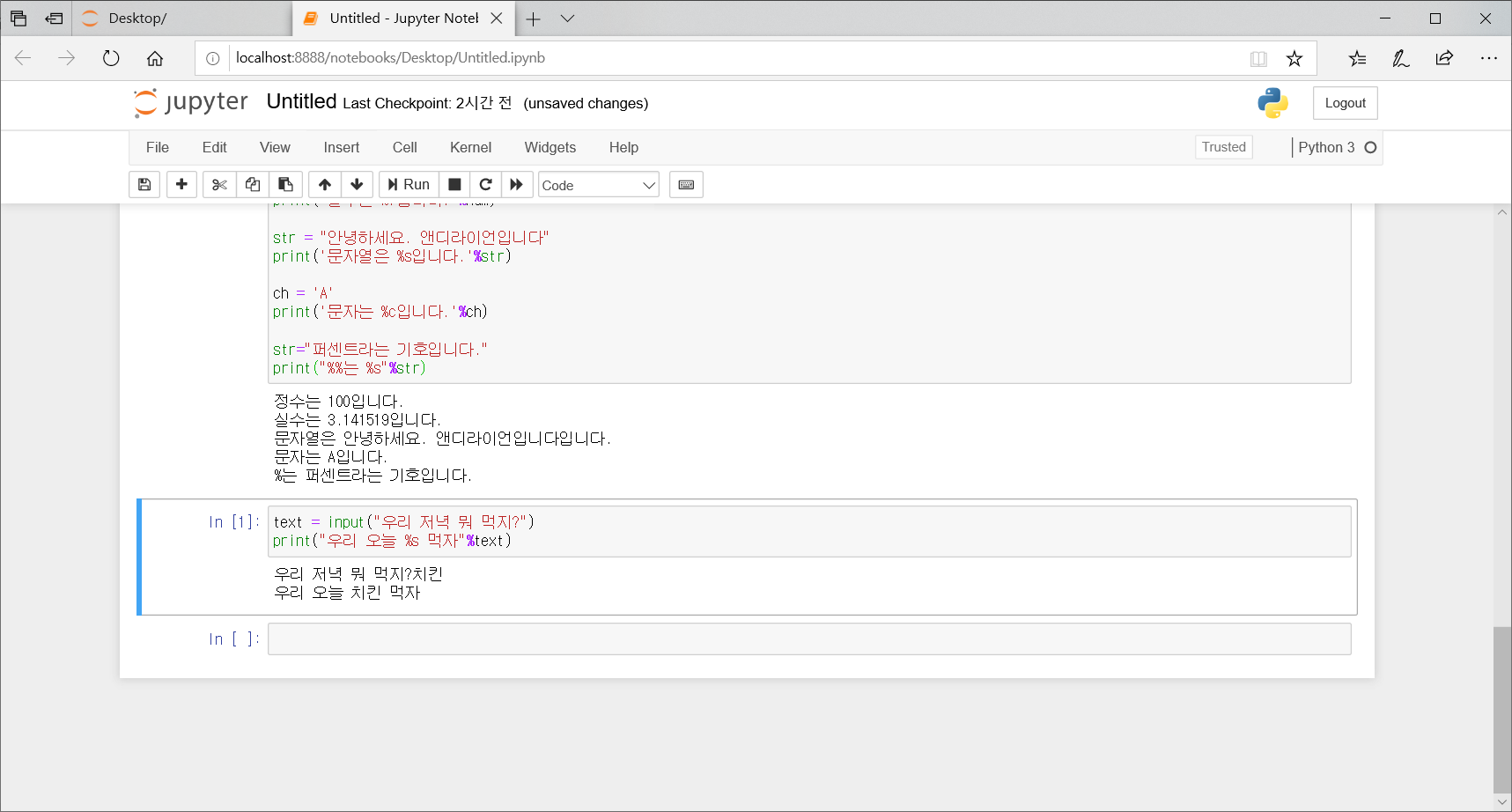This screenshot has width=1512, height=812.
Task: Cut selected cells with scissors icon
Action: coord(219,184)
